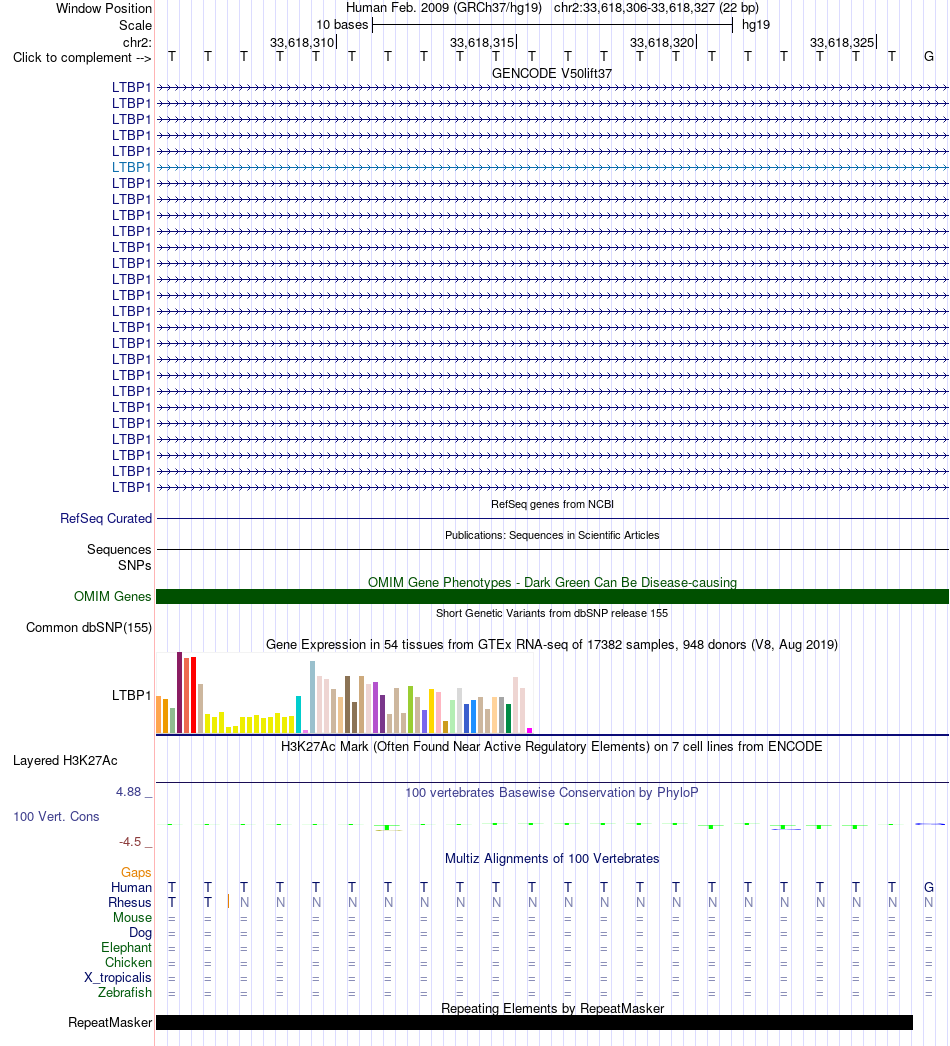Click the tallest maroon bar in the GTEx chart
This screenshot has height=1046, width=950.
179,692
